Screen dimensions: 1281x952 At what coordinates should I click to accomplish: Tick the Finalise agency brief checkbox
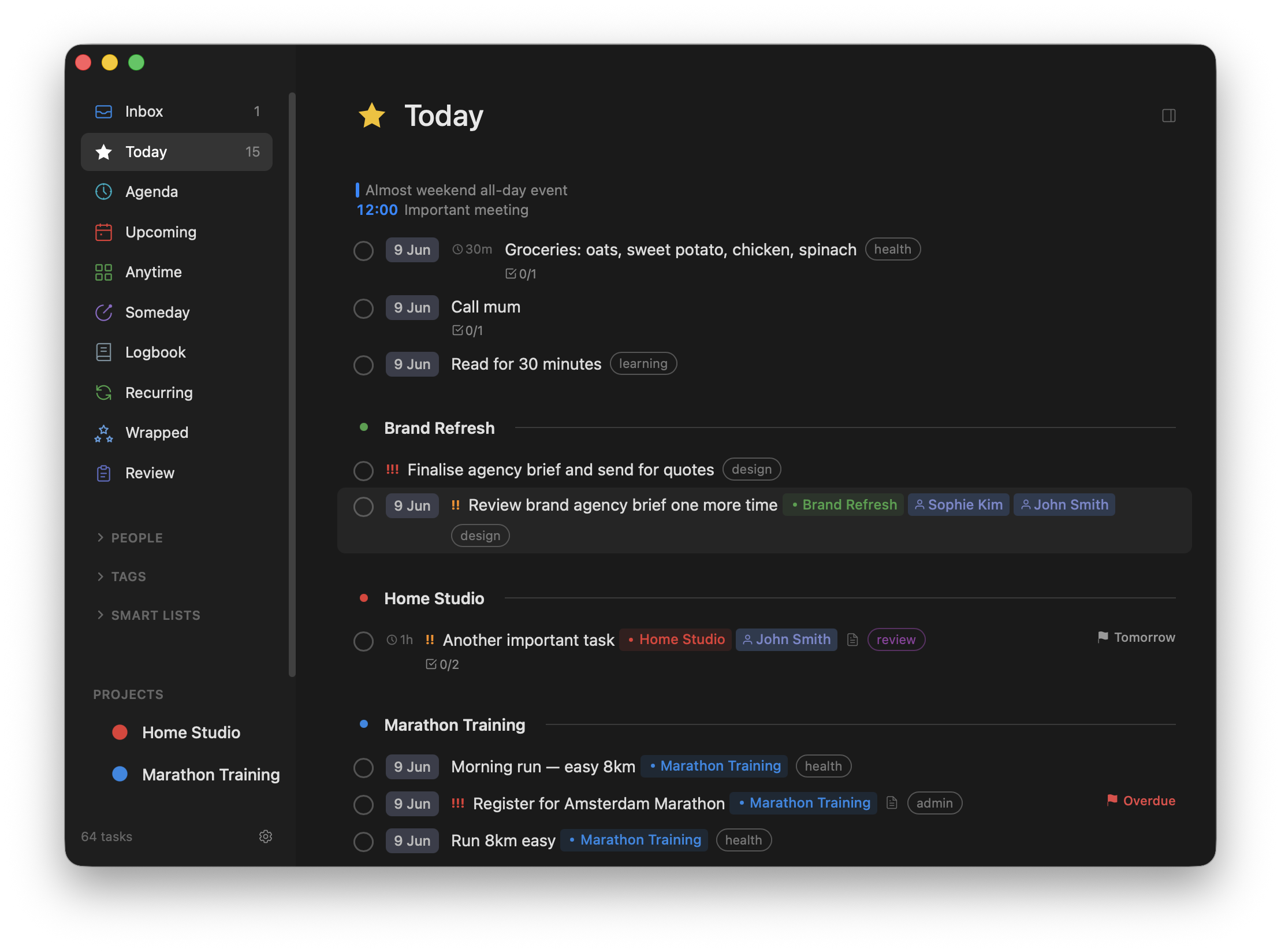(363, 470)
